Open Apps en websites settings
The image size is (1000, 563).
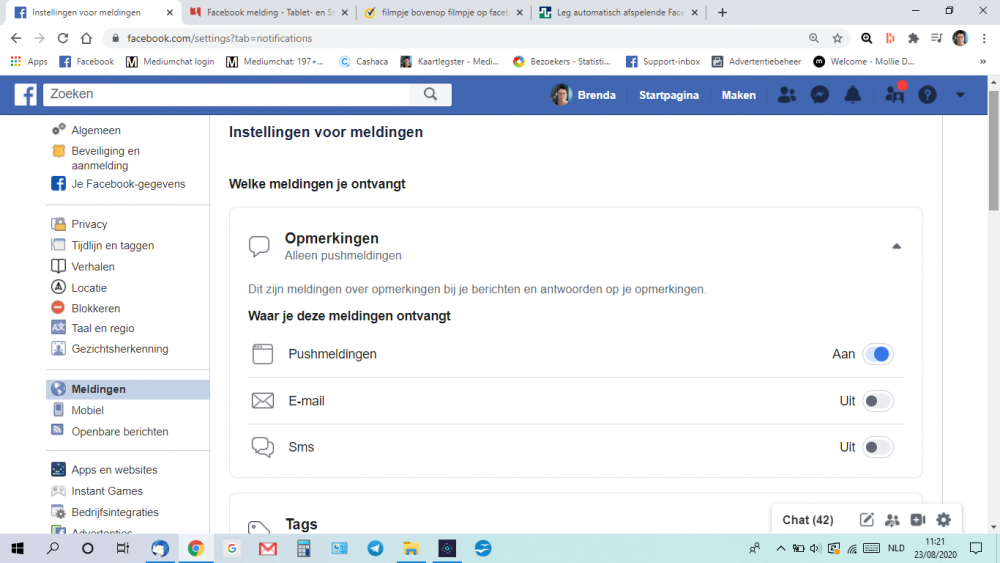pyautogui.click(x=114, y=469)
